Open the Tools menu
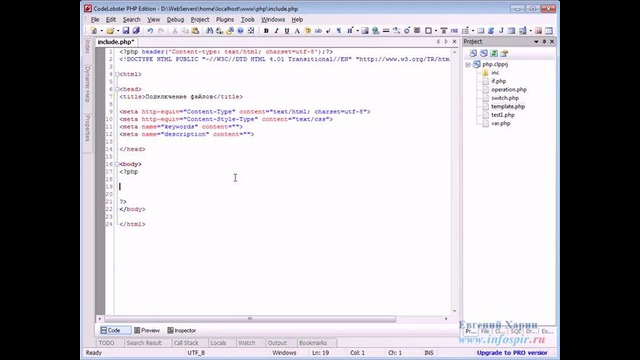The height and width of the screenshot is (360, 640). [x=247, y=20]
